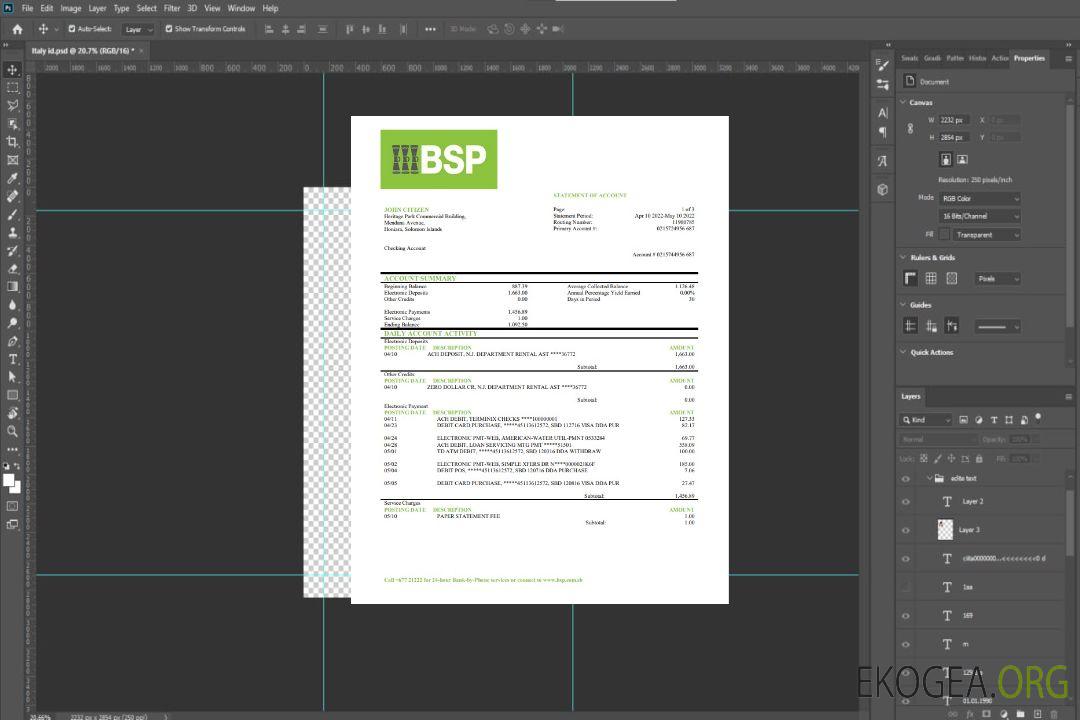The image size is (1080, 720).
Task: Click the create new layer icon
Action: click(1036, 713)
